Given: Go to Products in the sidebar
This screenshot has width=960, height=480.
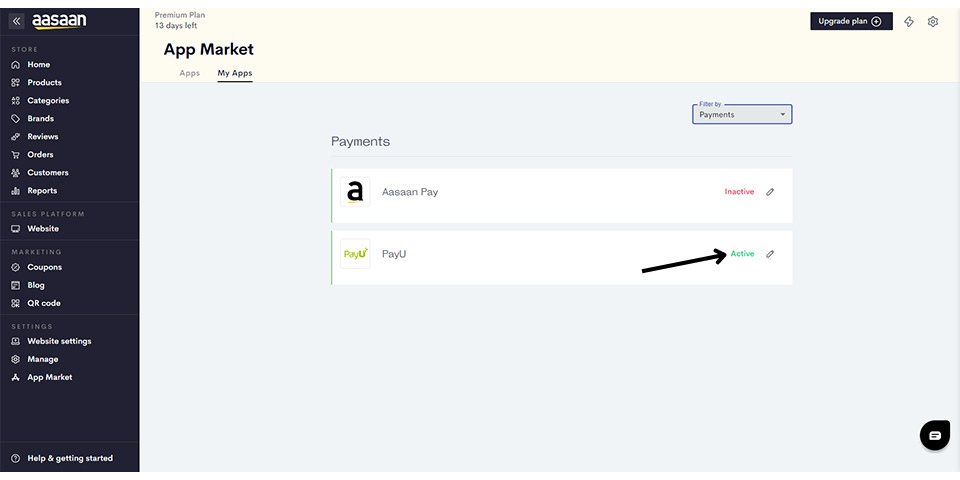Looking at the screenshot, I should 44,82.
